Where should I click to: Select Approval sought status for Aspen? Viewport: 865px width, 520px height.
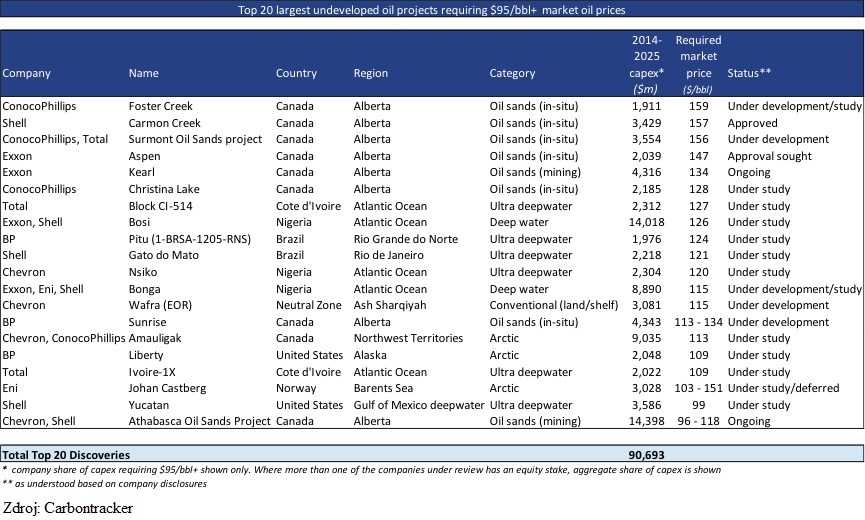(x=770, y=156)
